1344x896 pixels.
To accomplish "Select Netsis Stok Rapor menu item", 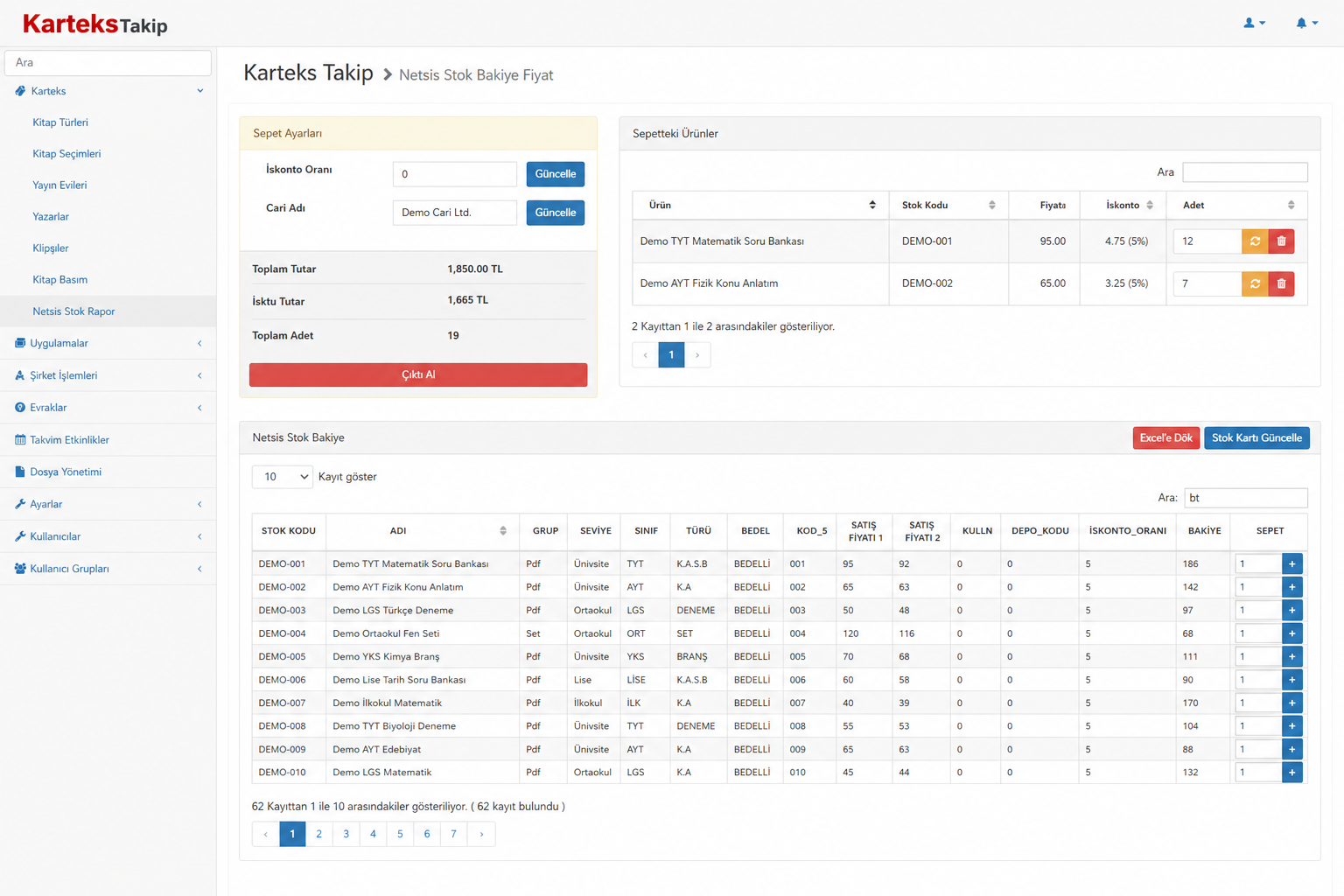I will click(x=74, y=311).
